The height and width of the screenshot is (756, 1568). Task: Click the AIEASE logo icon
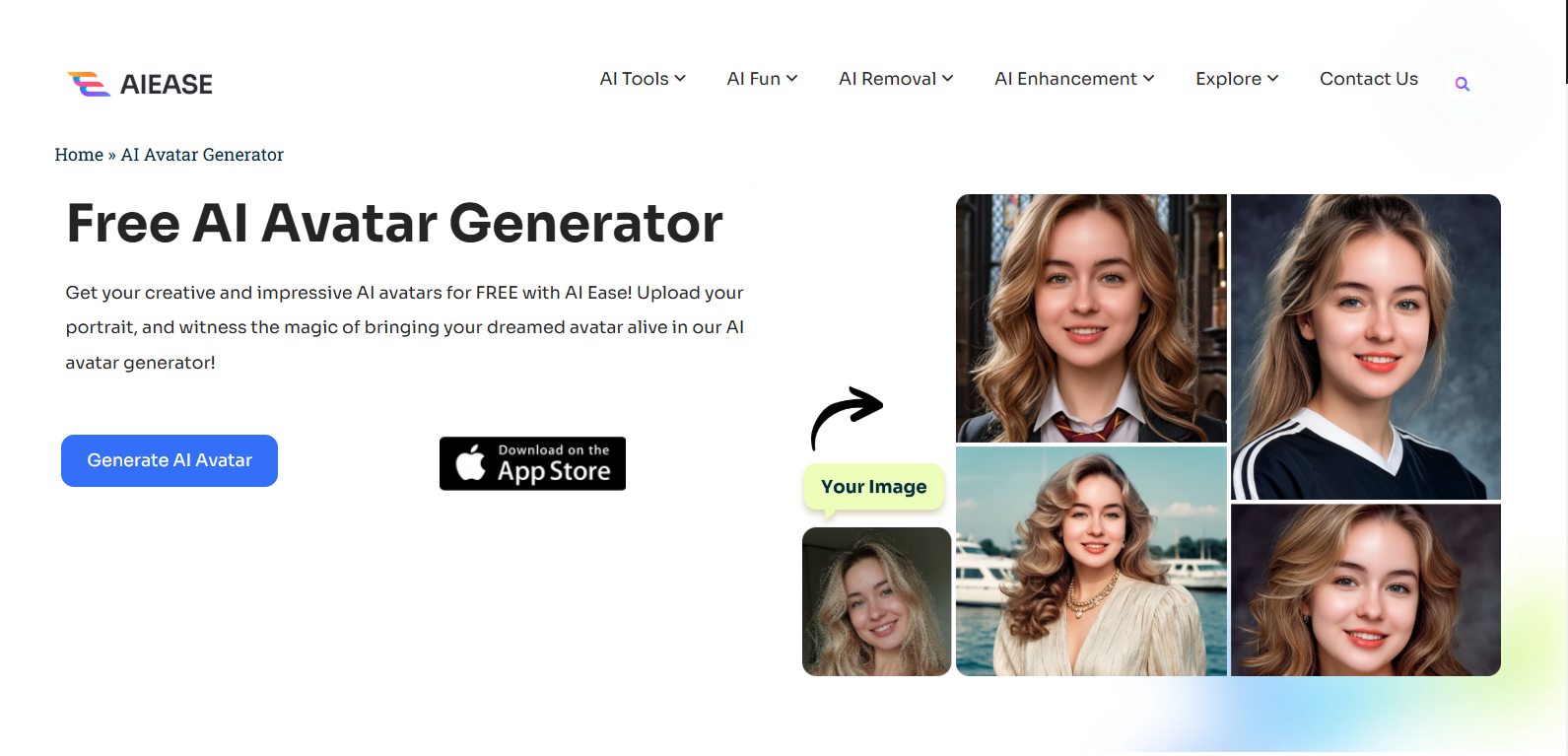coord(89,84)
